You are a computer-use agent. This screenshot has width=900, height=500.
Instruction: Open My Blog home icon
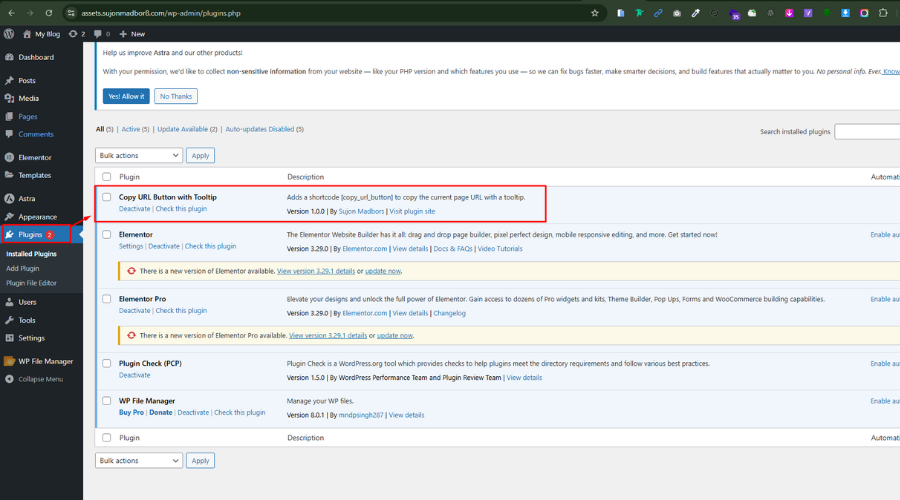27,34
